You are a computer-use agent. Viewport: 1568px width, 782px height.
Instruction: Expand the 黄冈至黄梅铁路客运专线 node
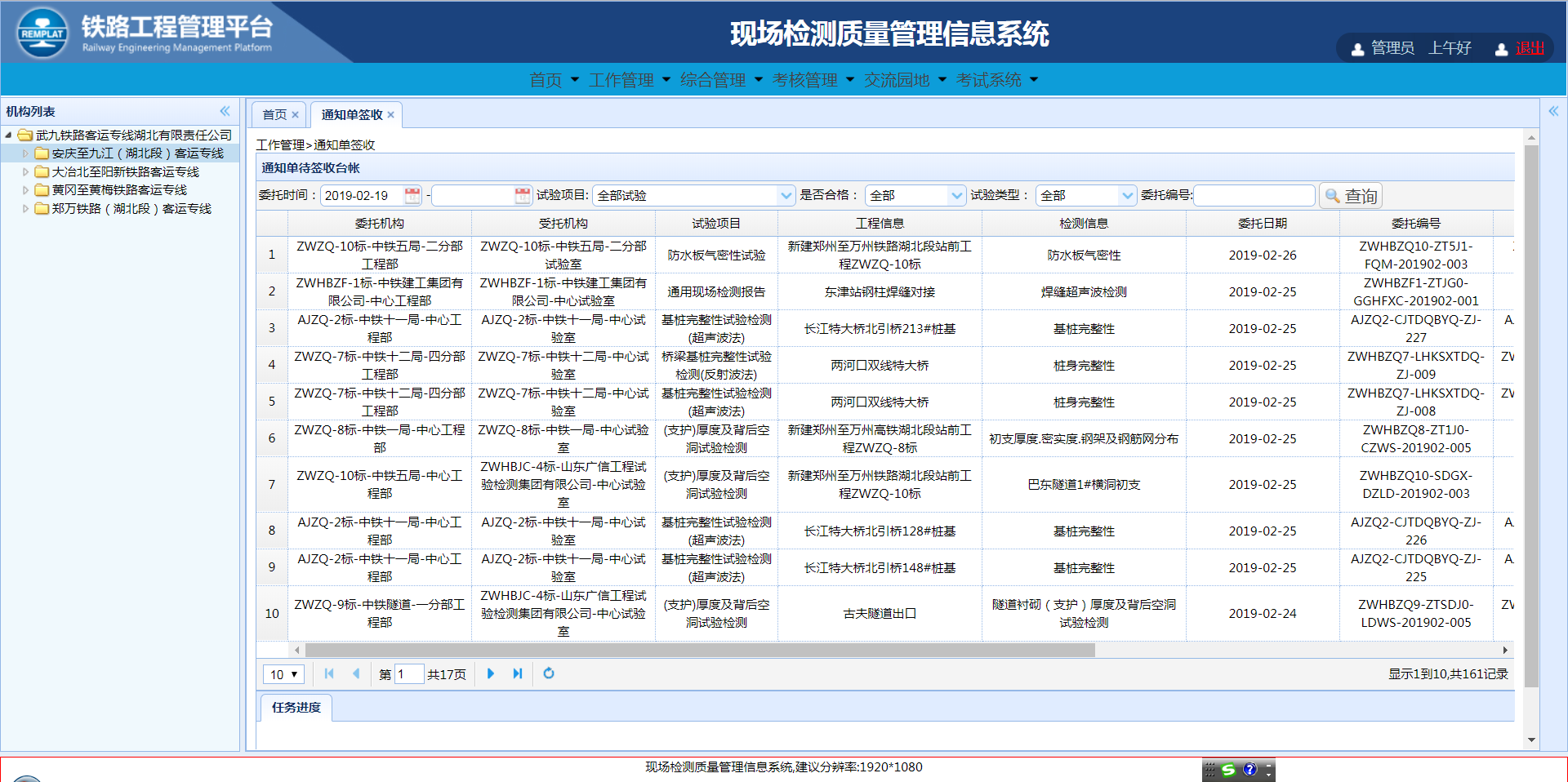tap(25, 190)
